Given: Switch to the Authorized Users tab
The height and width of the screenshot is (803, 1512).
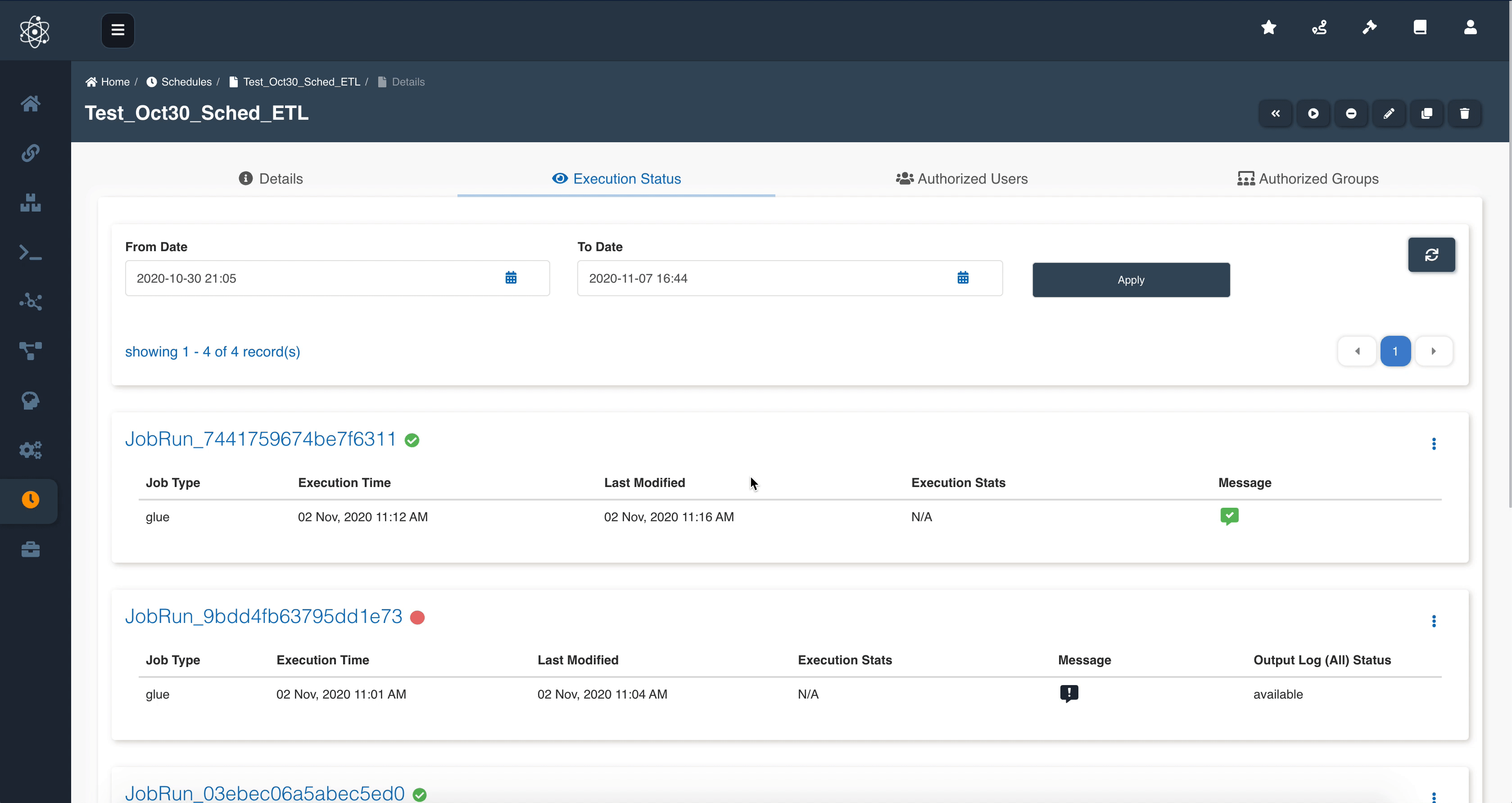Looking at the screenshot, I should point(961,179).
